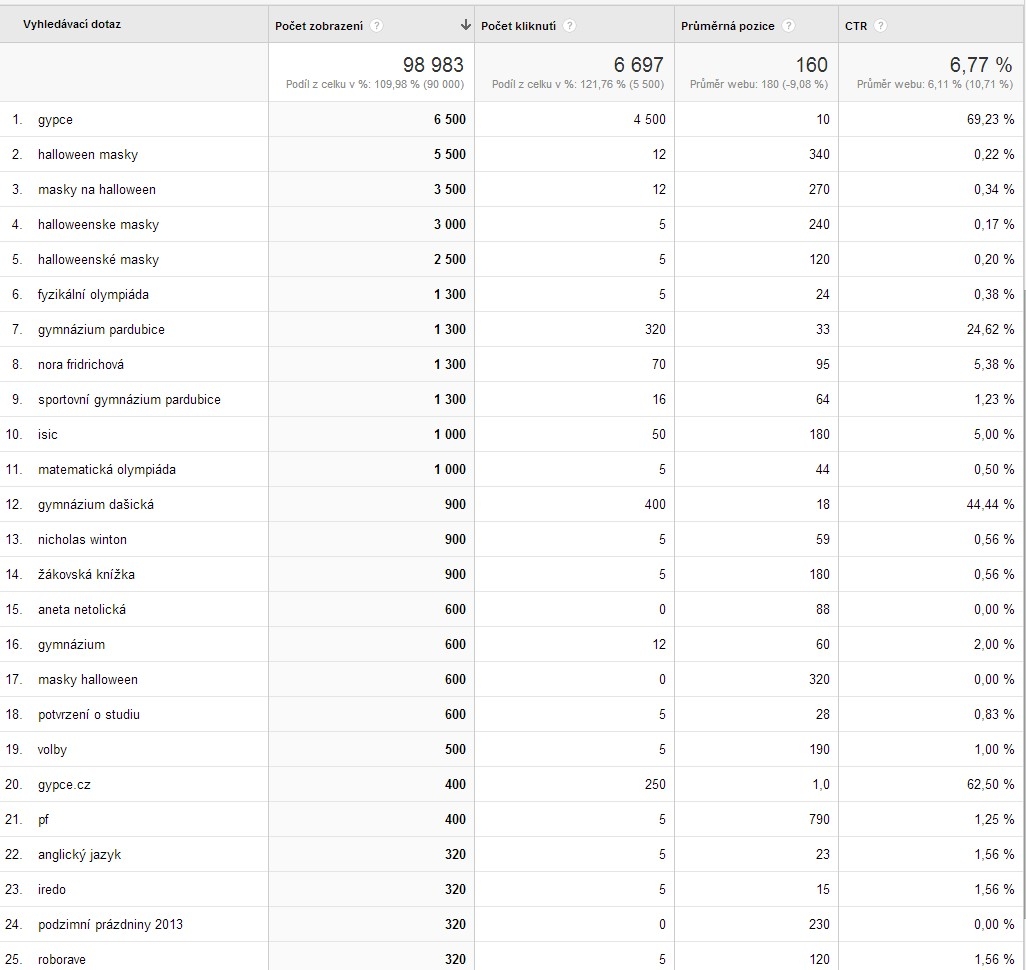Click help icon beside CTR header
The height and width of the screenshot is (970, 1026).
(881, 26)
